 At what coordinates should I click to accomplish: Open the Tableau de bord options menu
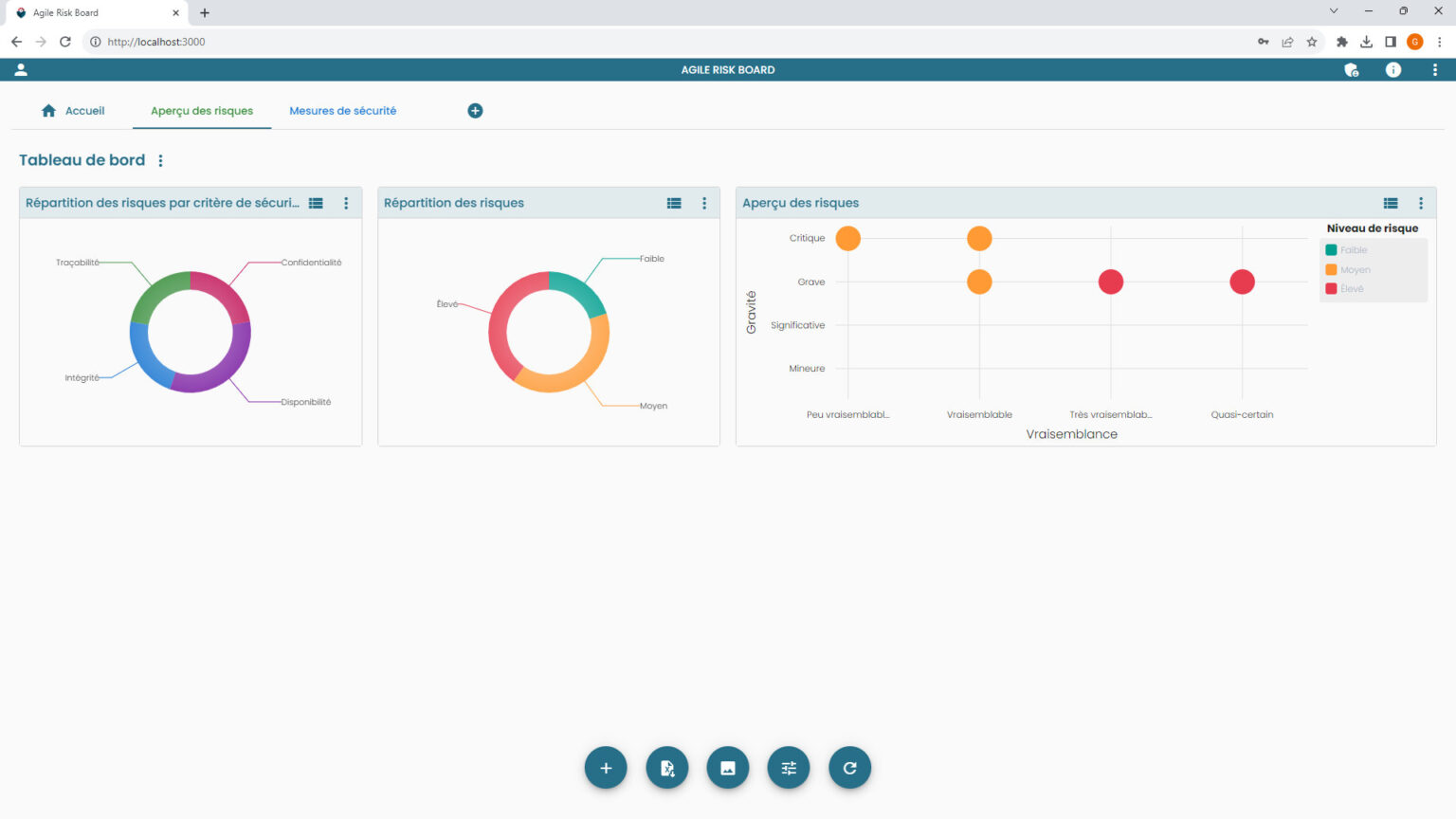click(x=159, y=160)
